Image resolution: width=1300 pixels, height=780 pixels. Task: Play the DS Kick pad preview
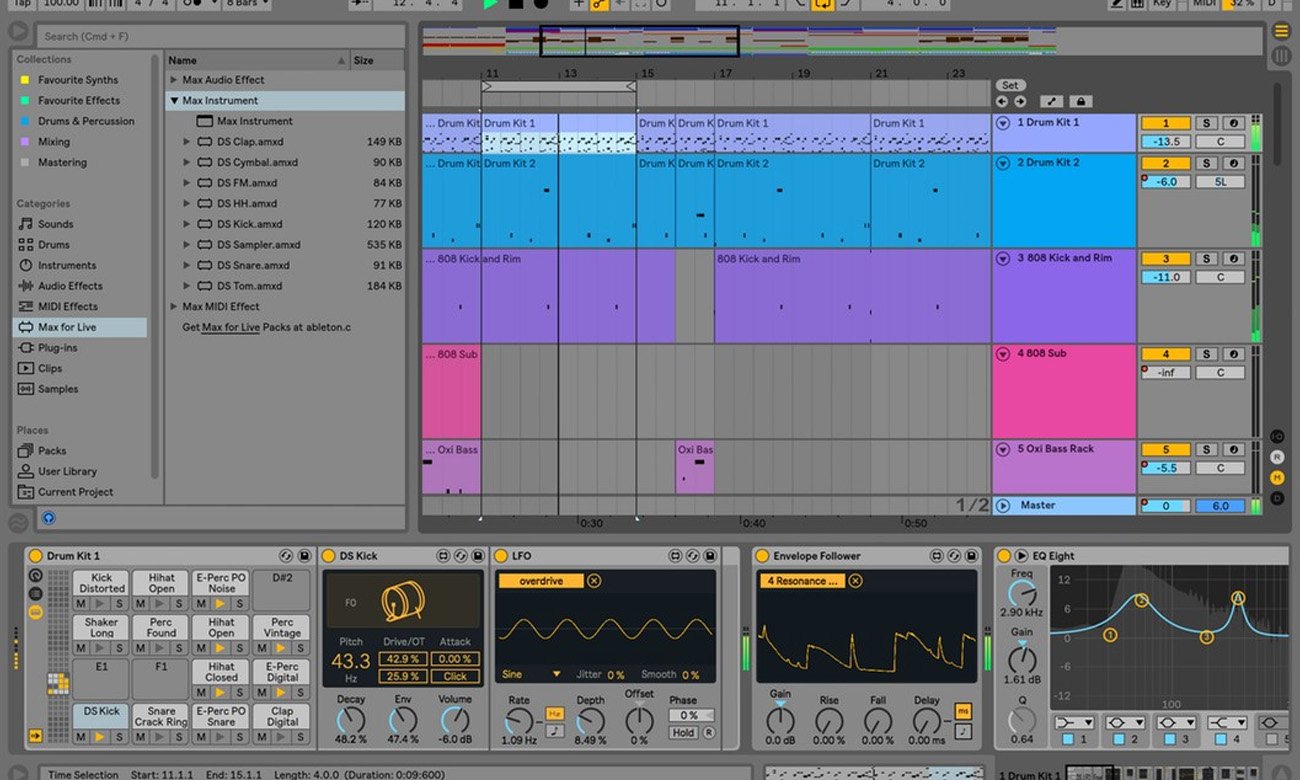100,737
